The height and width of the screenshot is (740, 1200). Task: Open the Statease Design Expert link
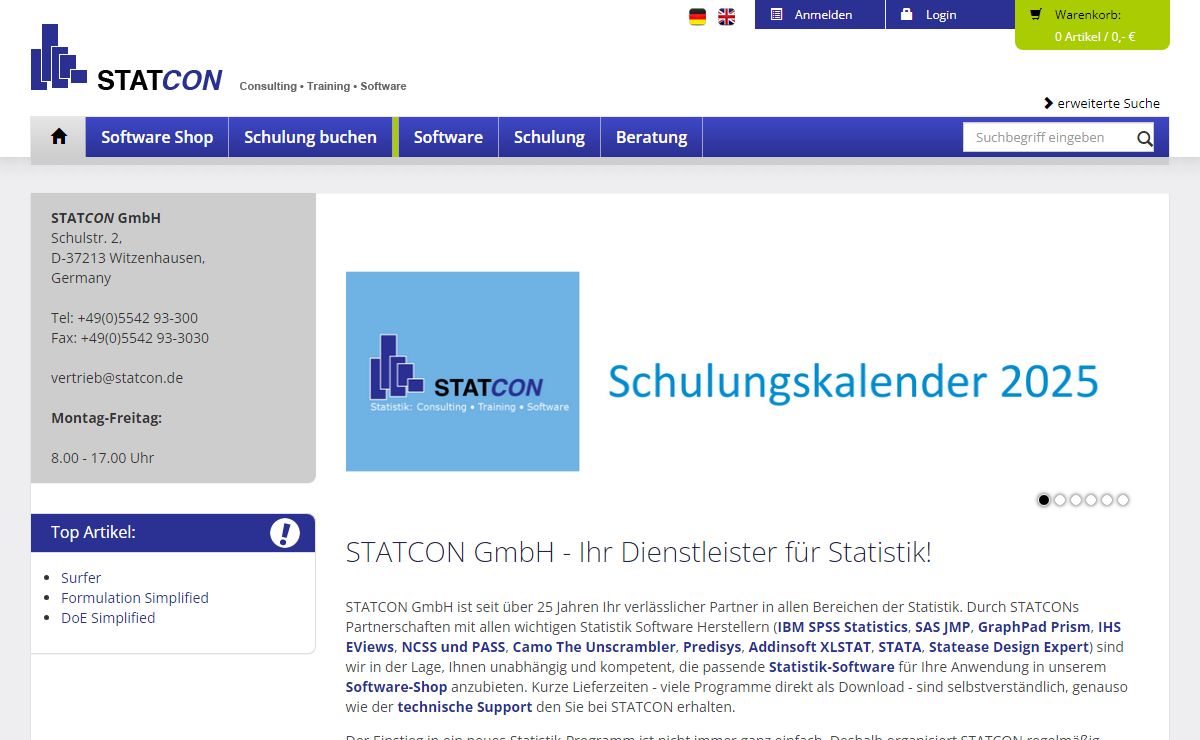1008,647
